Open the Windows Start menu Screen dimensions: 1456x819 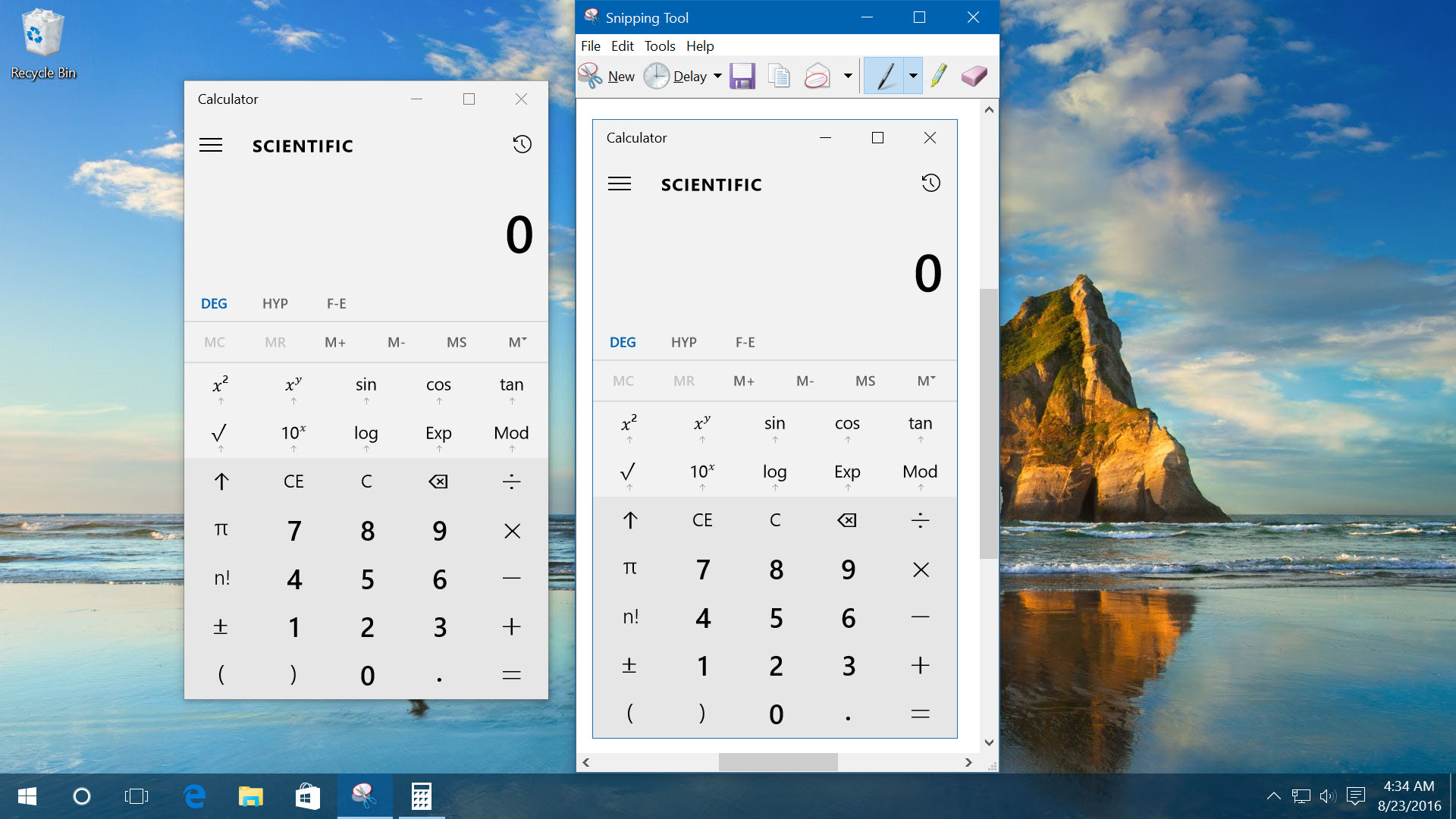point(27,796)
